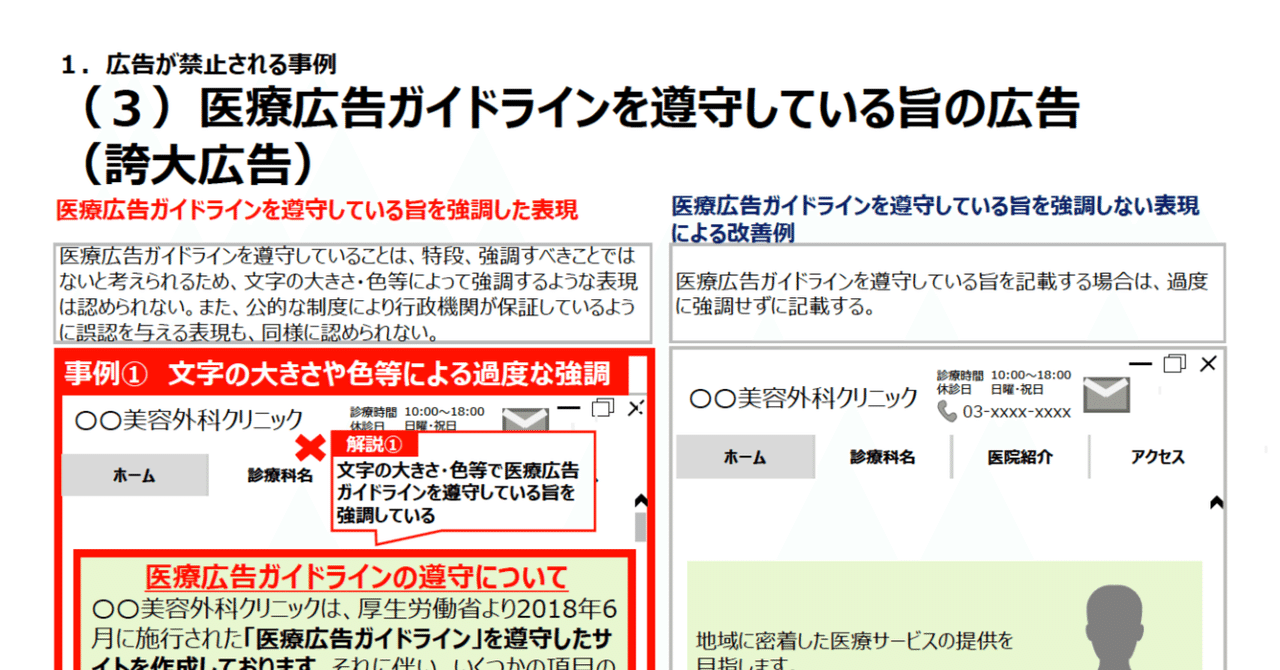Select the ホーム tab in the improved example
Image resolution: width=1280 pixels, height=670 pixels.
pos(744,455)
